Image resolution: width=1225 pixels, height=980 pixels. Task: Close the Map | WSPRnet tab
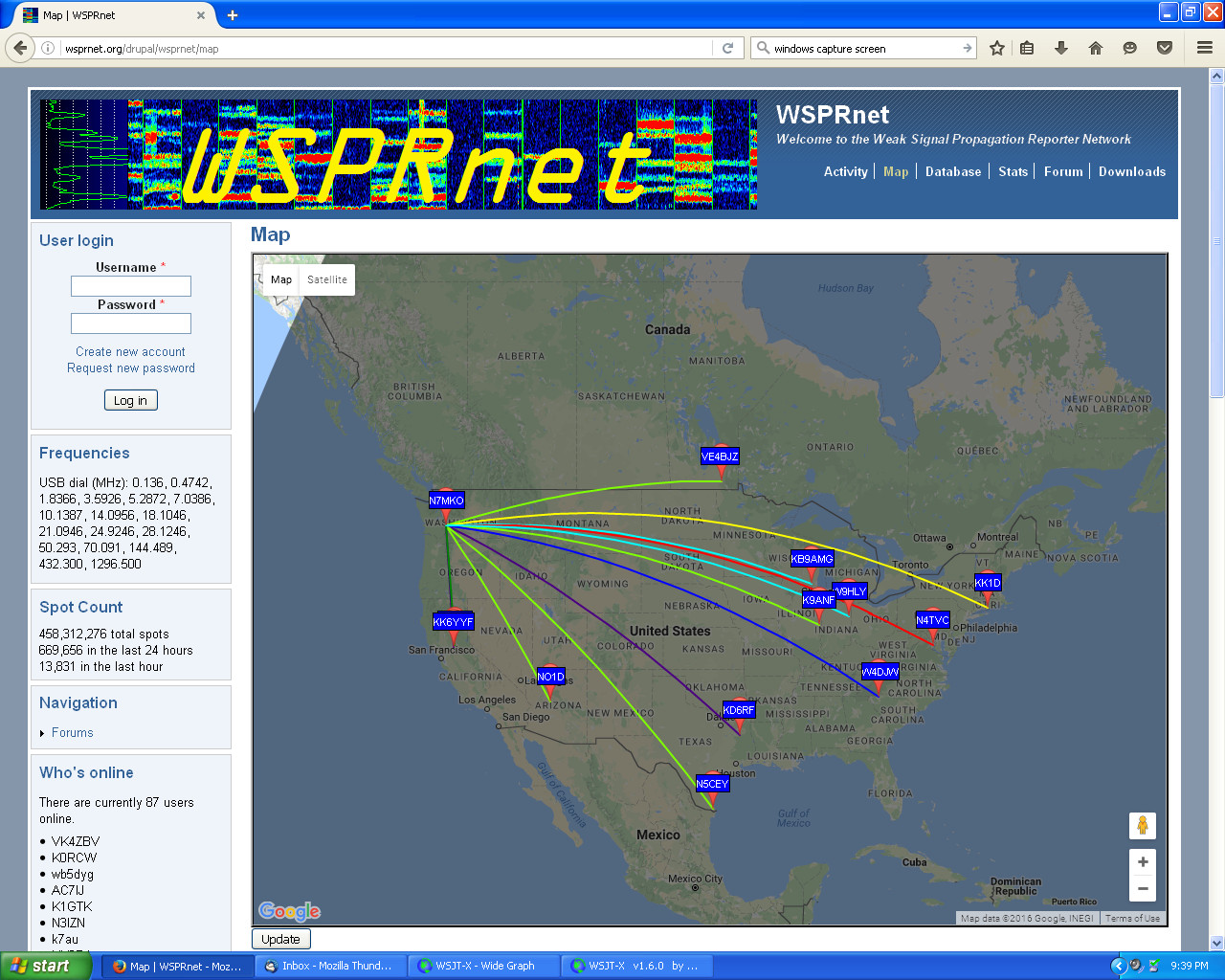[x=201, y=15]
